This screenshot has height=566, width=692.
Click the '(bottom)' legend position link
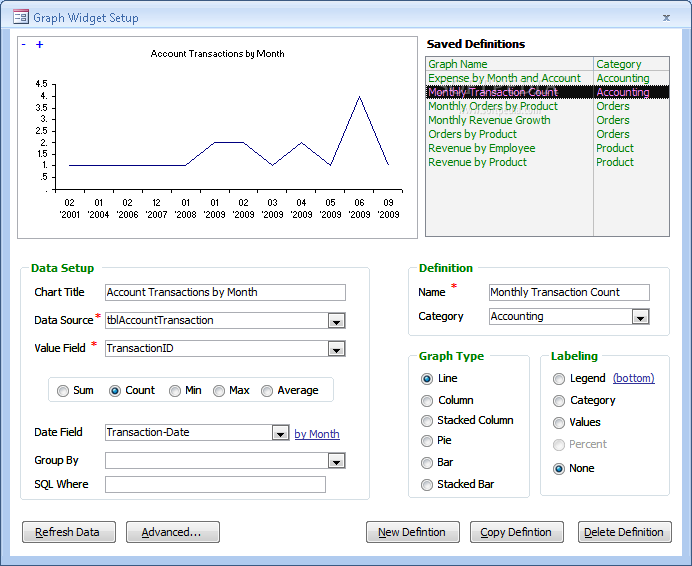(634, 378)
